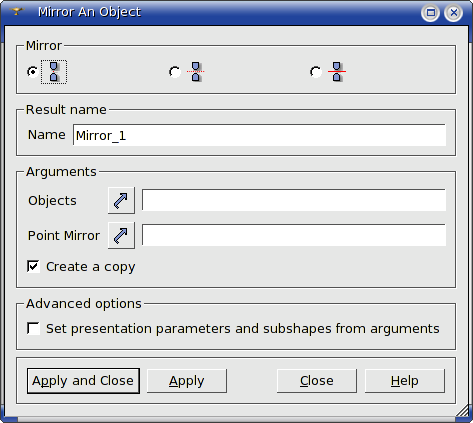Click the Apply and Close button
Screen dimensions: 473x423
83,381
